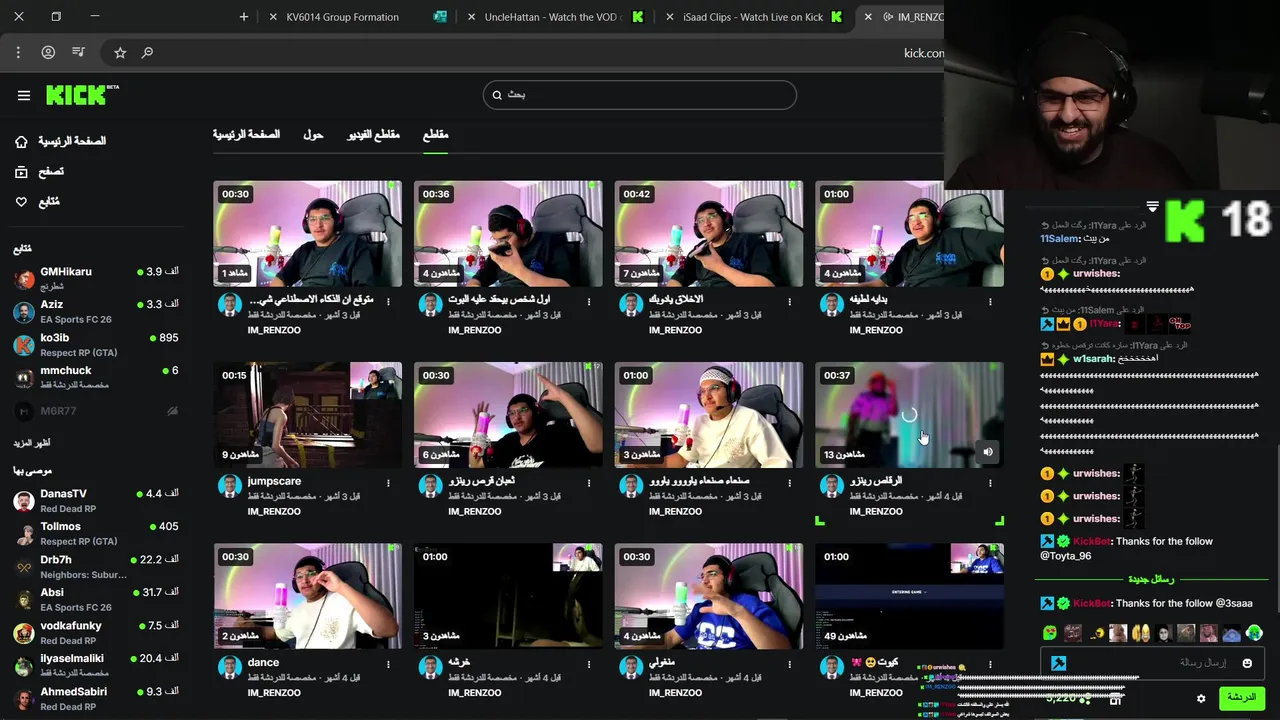The image size is (1280, 720).
Task: Focus the إرسال رسالة chat input
Action: click(1152, 663)
